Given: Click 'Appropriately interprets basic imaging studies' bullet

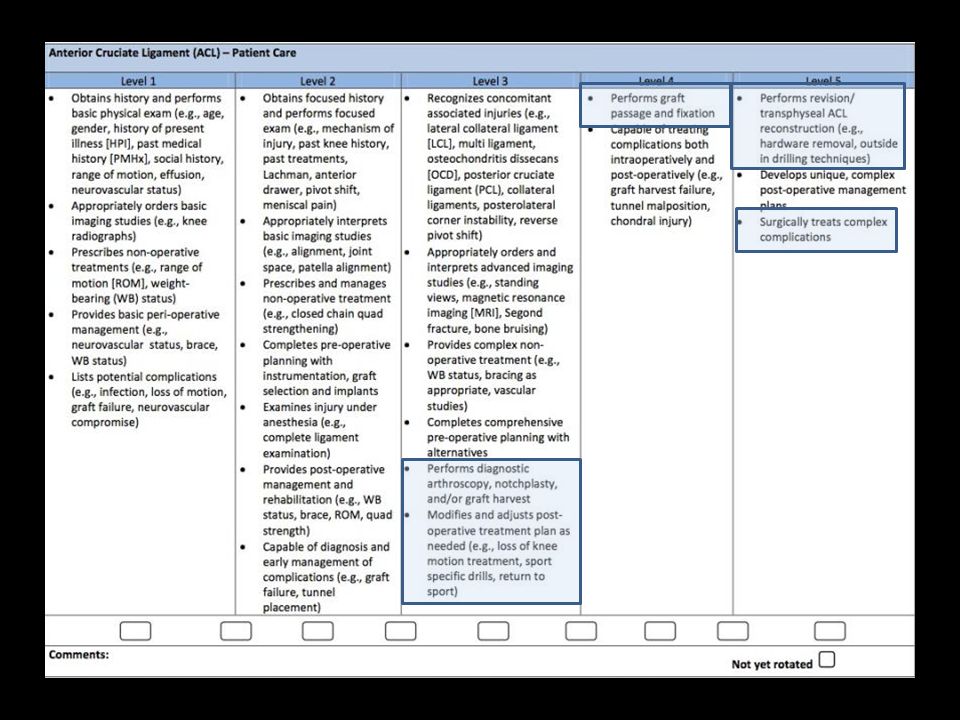Looking at the screenshot, I should pos(326,244).
